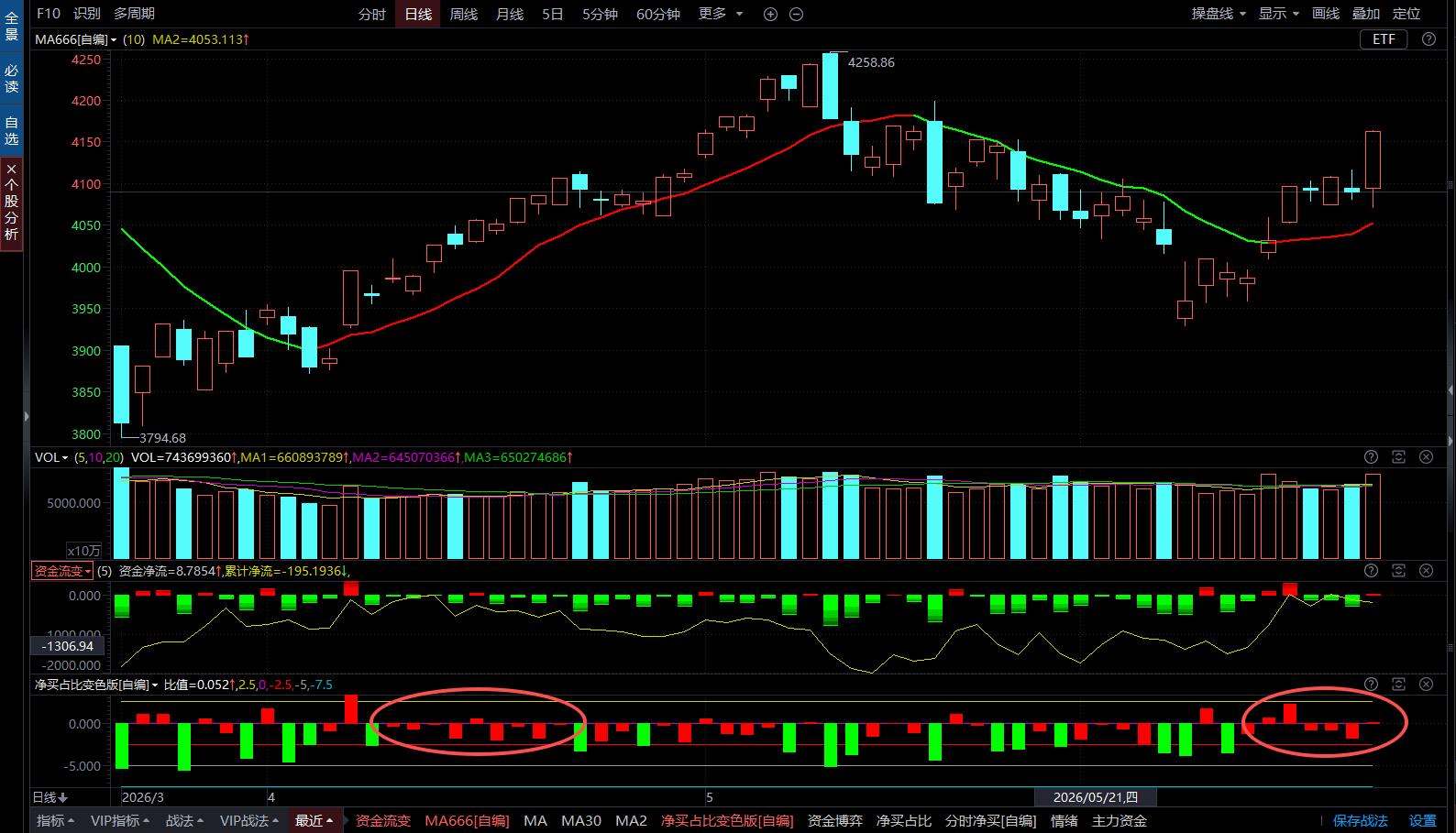Apply MA30 indicator from bottom bar
1456x833 pixels.
[x=581, y=821]
